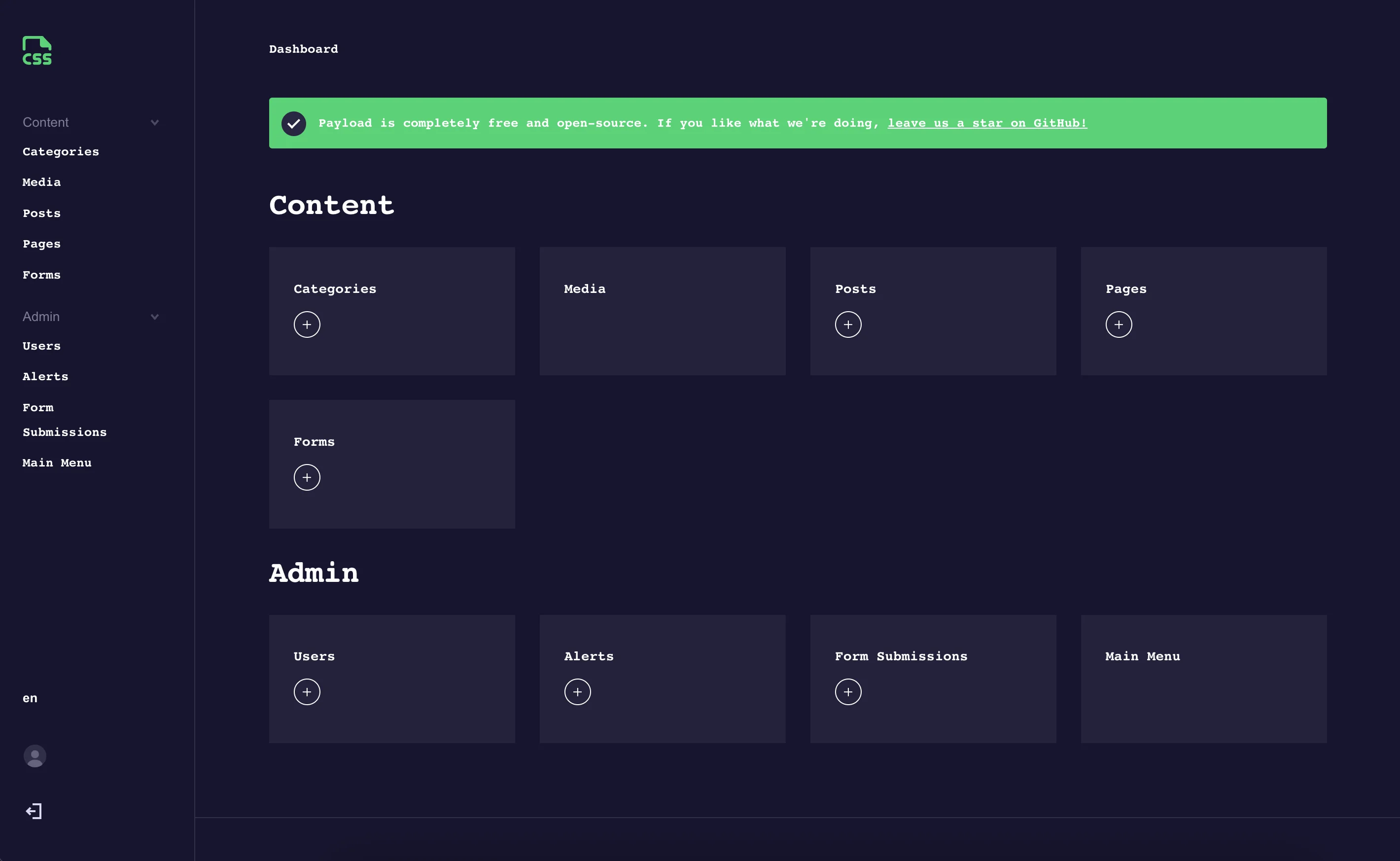
Task: Open the Posts card title
Action: [x=855, y=288]
